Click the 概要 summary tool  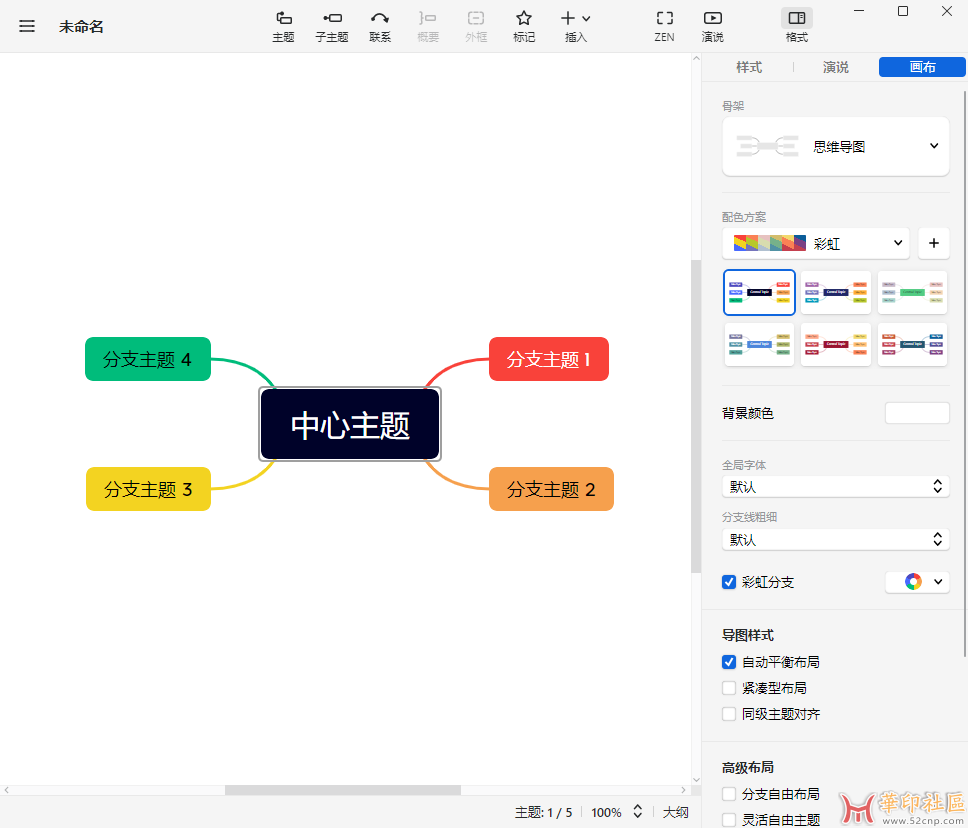click(x=428, y=27)
